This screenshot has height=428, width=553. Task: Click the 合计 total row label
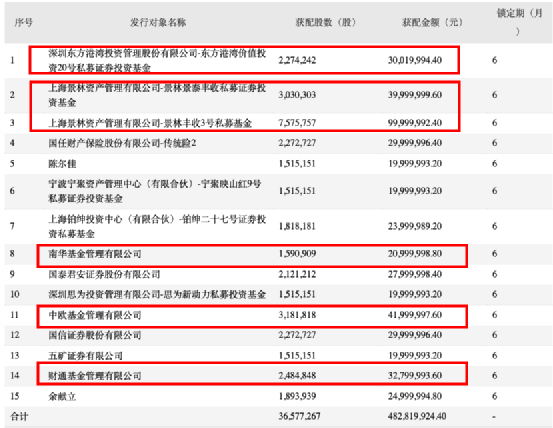(19, 416)
